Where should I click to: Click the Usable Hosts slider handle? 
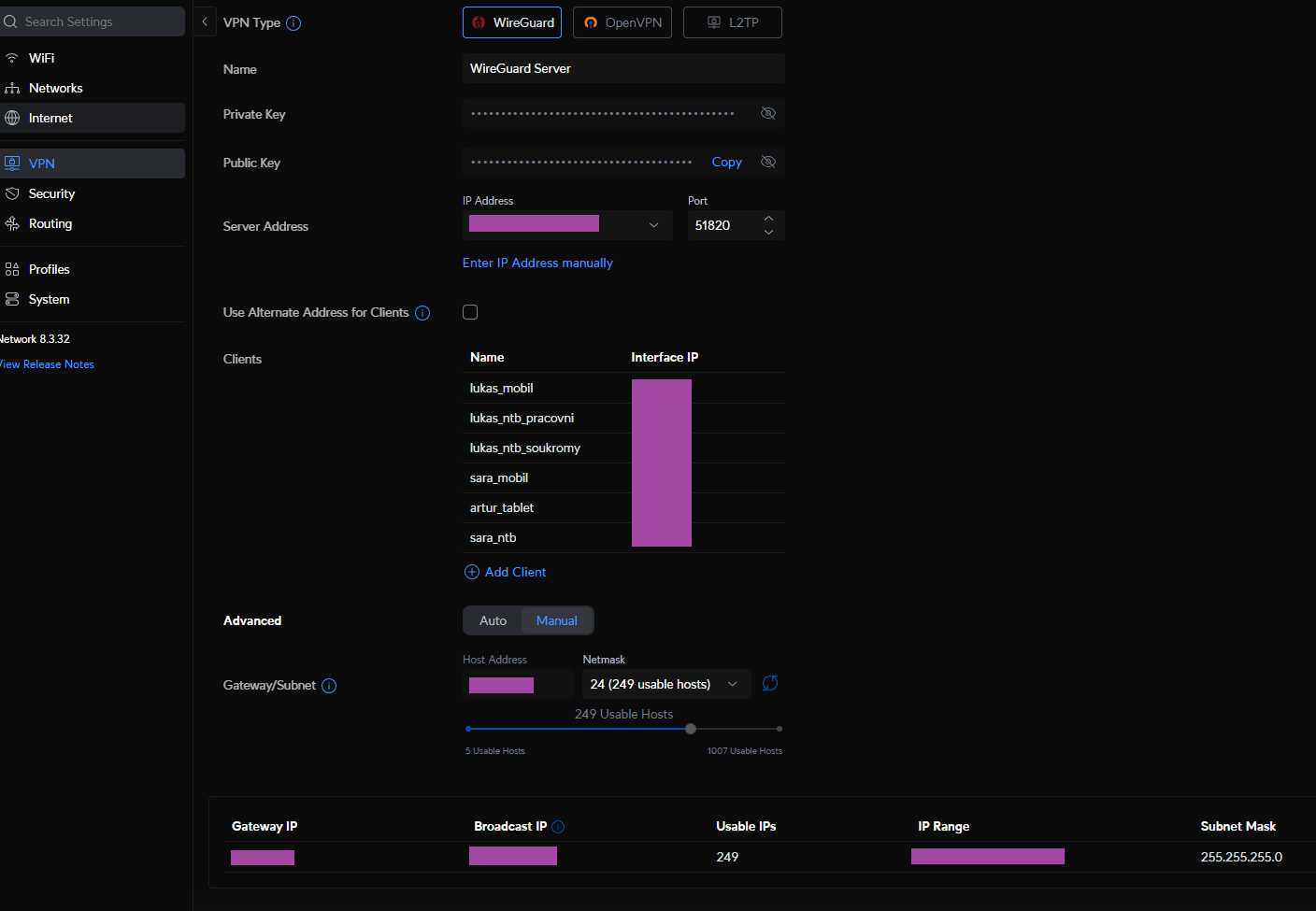point(691,729)
